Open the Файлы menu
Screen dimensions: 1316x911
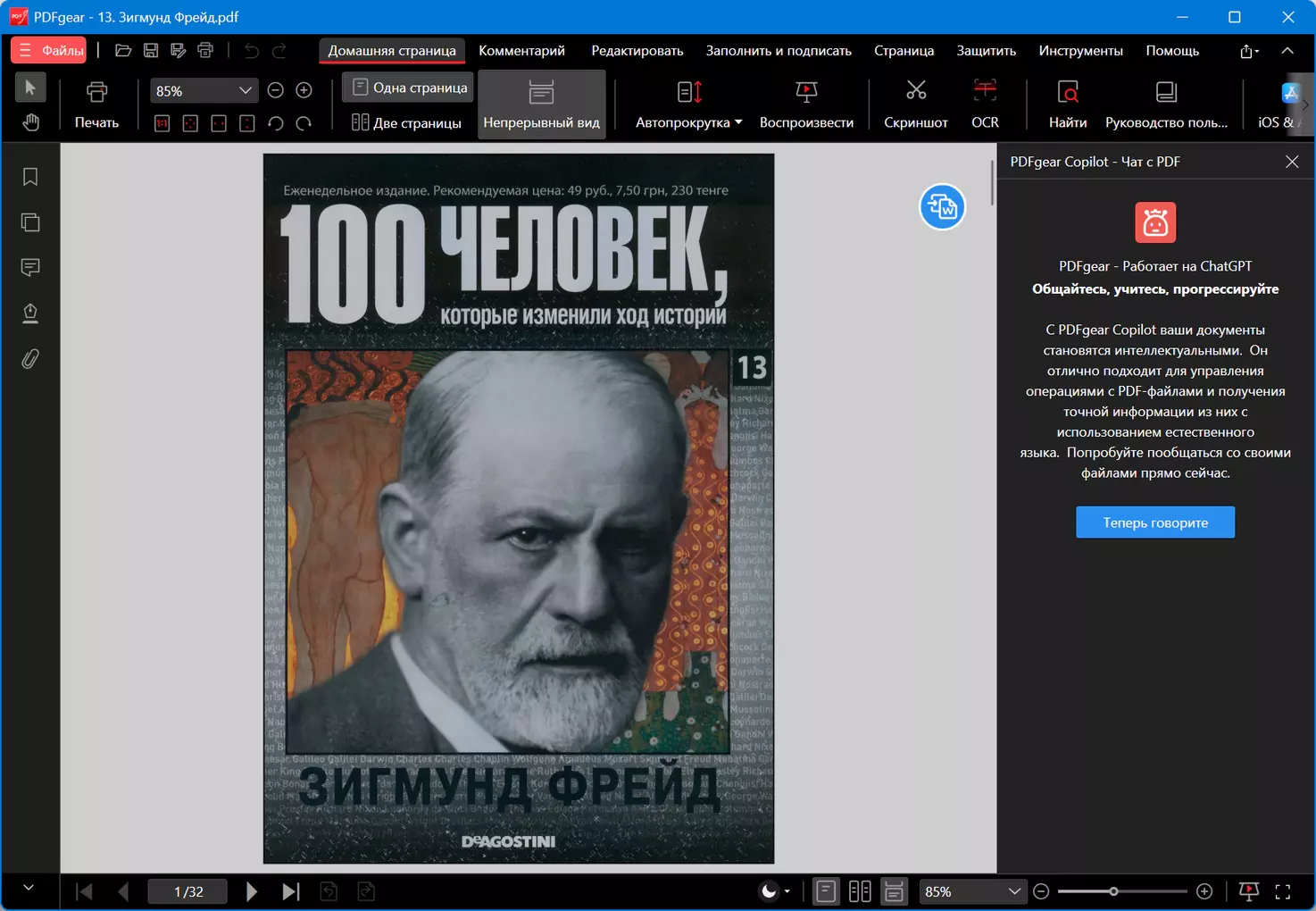click(x=49, y=51)
